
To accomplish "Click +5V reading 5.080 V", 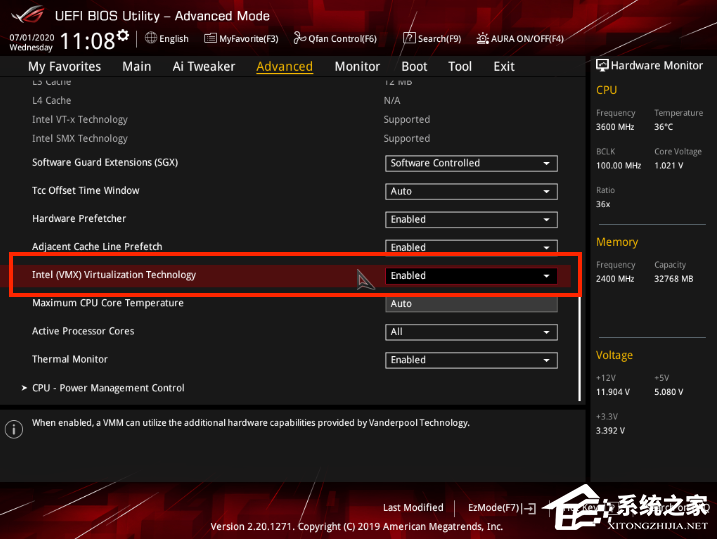I will point(669,392).
